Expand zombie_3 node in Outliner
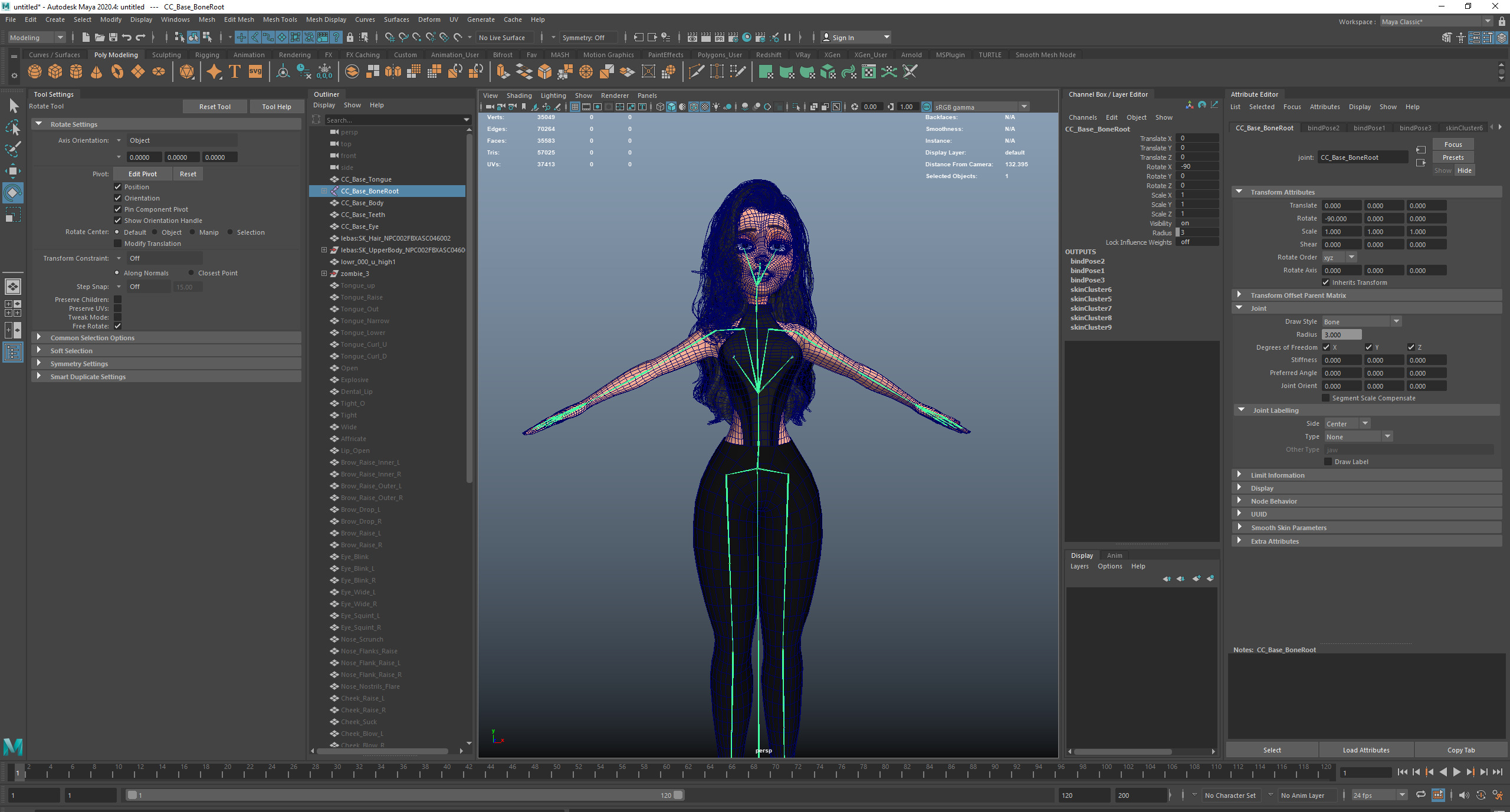Viewport: 1510px width, 812px height. click(324, 274)
